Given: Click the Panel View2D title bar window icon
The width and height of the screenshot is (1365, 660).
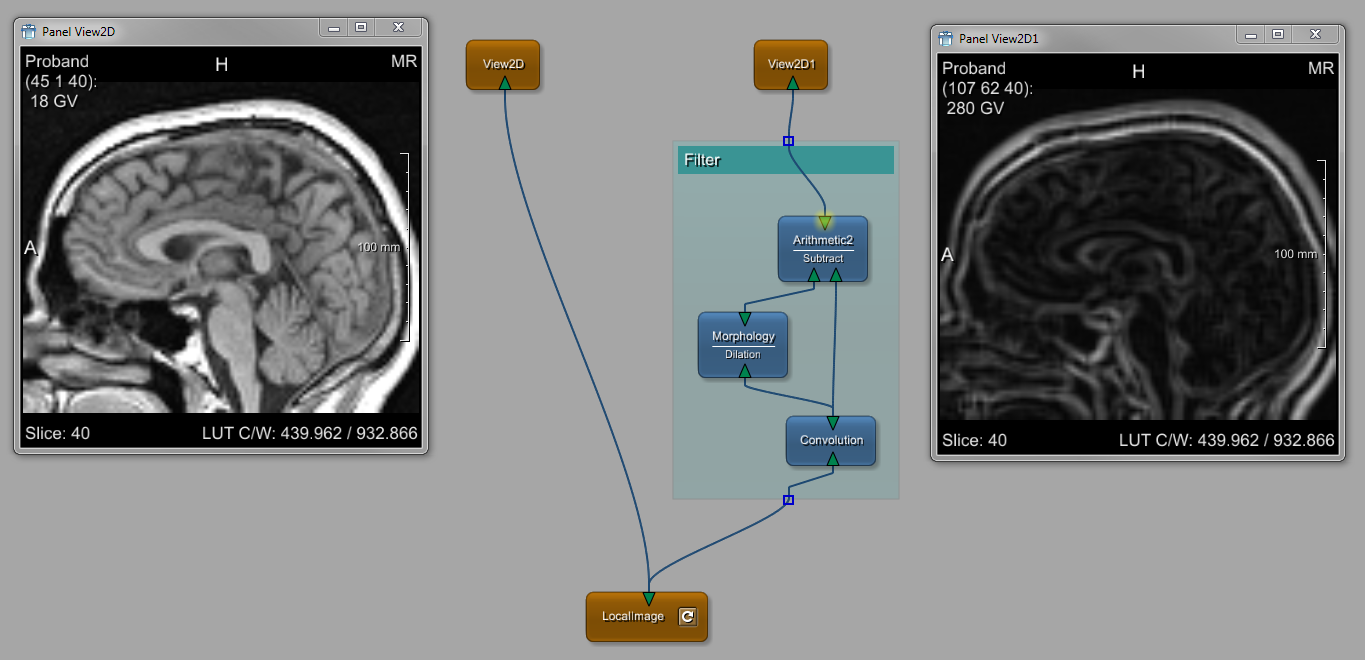Looking at the screenshot, I should point(28,31).
